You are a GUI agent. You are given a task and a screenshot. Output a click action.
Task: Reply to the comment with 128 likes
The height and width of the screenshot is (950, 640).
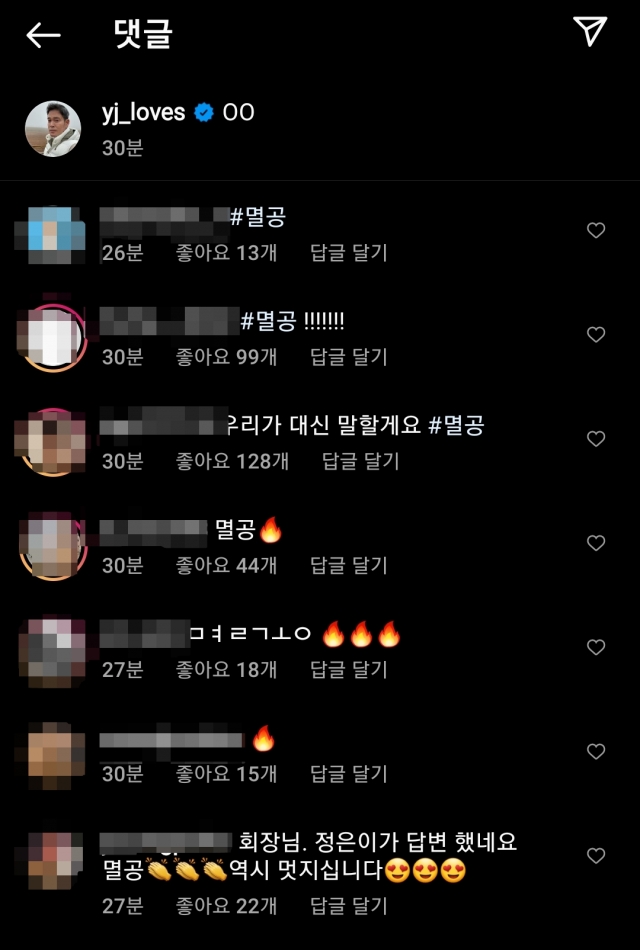tap(360, 461)
